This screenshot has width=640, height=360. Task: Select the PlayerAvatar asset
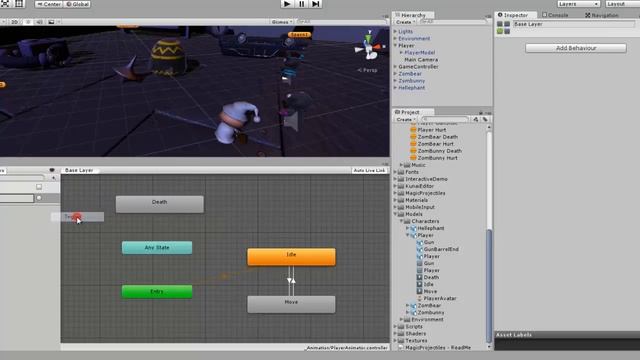pos(436,298)
